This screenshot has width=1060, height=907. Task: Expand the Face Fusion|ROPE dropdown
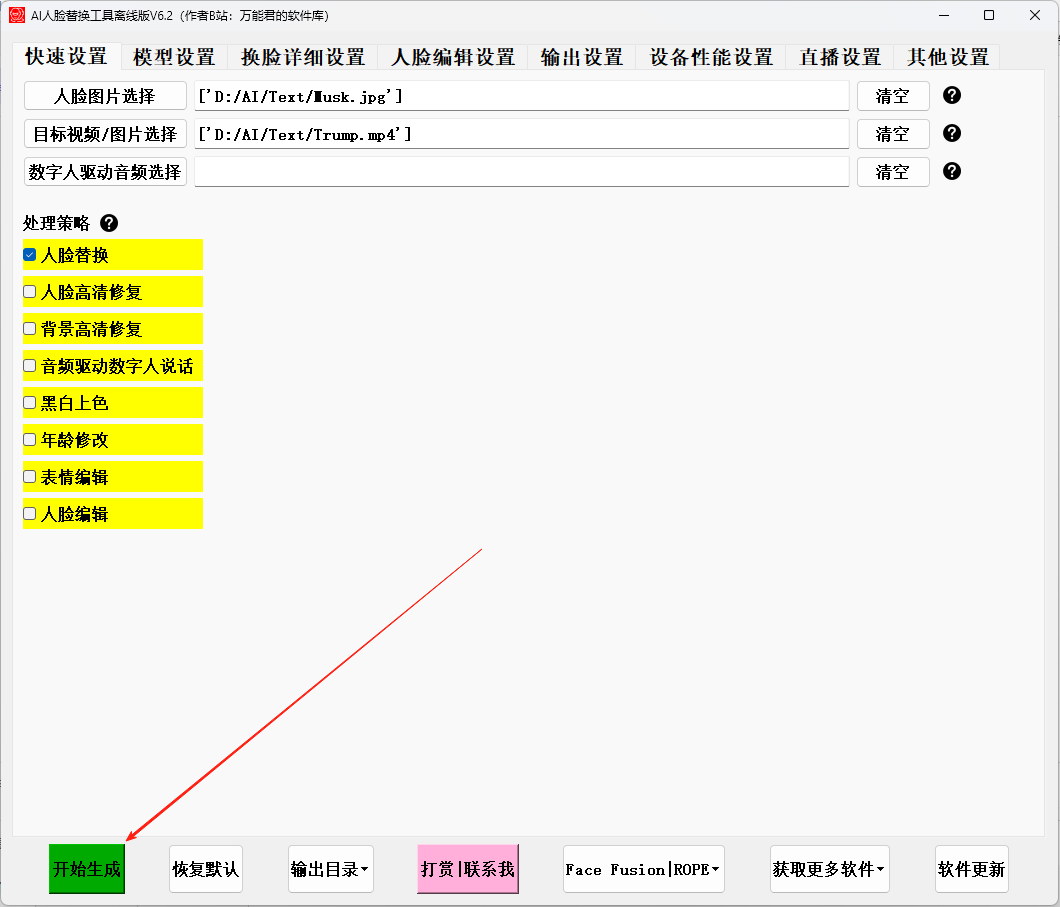(x=643, y=869)
